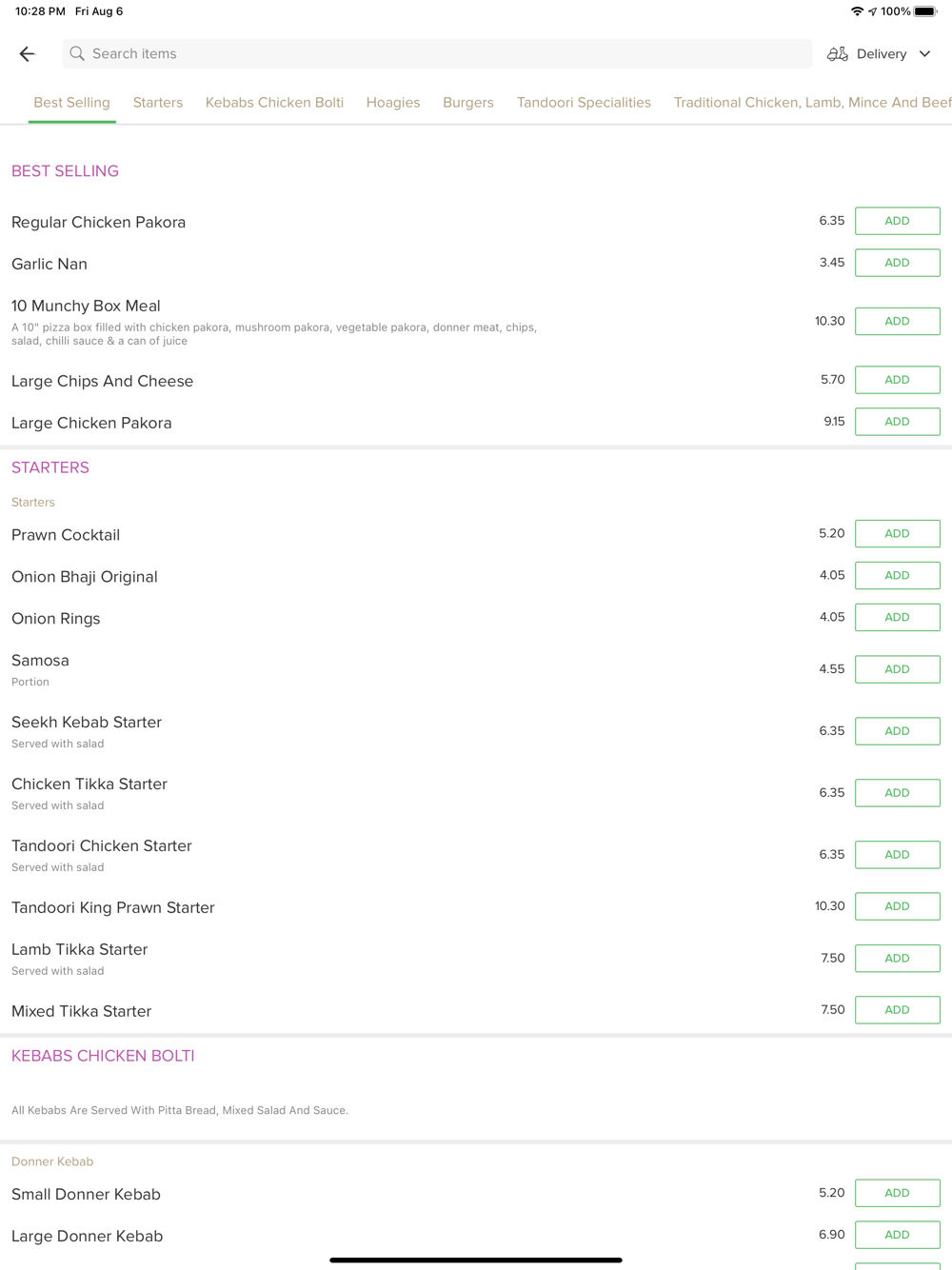This screenshot has width=952, height=1270.
Task: Go to the Burgers tab
Action: [467, 103]
